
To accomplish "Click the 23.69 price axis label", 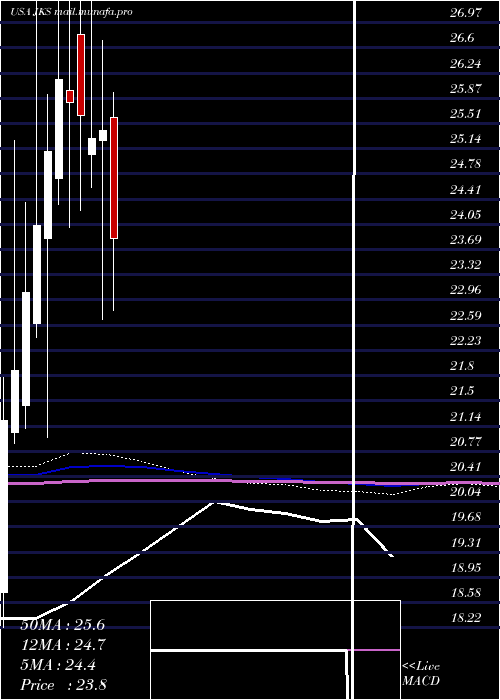I will pyautogui.click(x=466, y=239).
